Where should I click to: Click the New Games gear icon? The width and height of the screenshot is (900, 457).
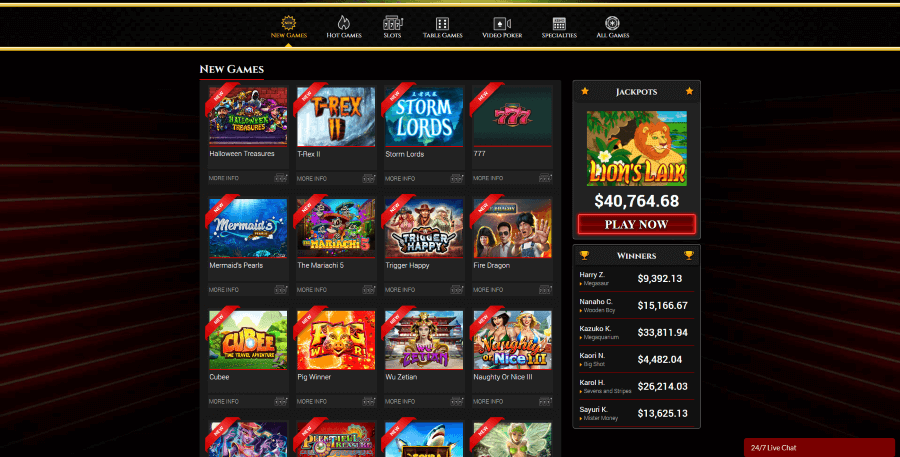tap(288, 22)
